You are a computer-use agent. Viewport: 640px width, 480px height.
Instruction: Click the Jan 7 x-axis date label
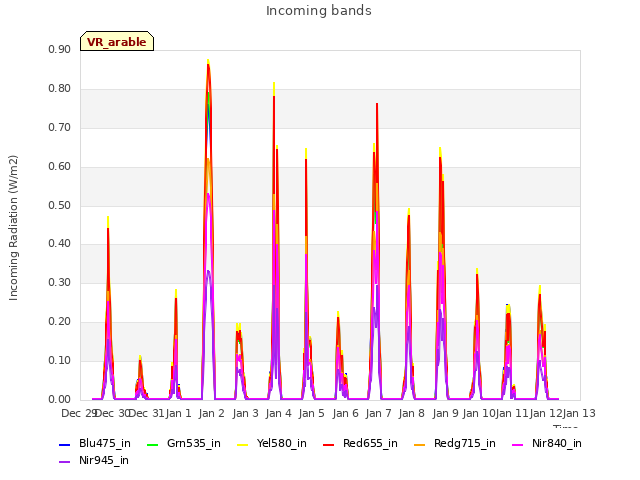[378, 413]
